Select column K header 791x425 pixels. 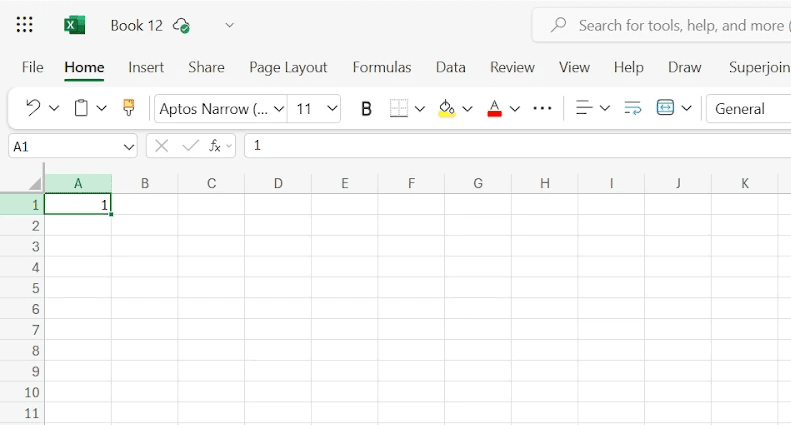tap(745, 183)
